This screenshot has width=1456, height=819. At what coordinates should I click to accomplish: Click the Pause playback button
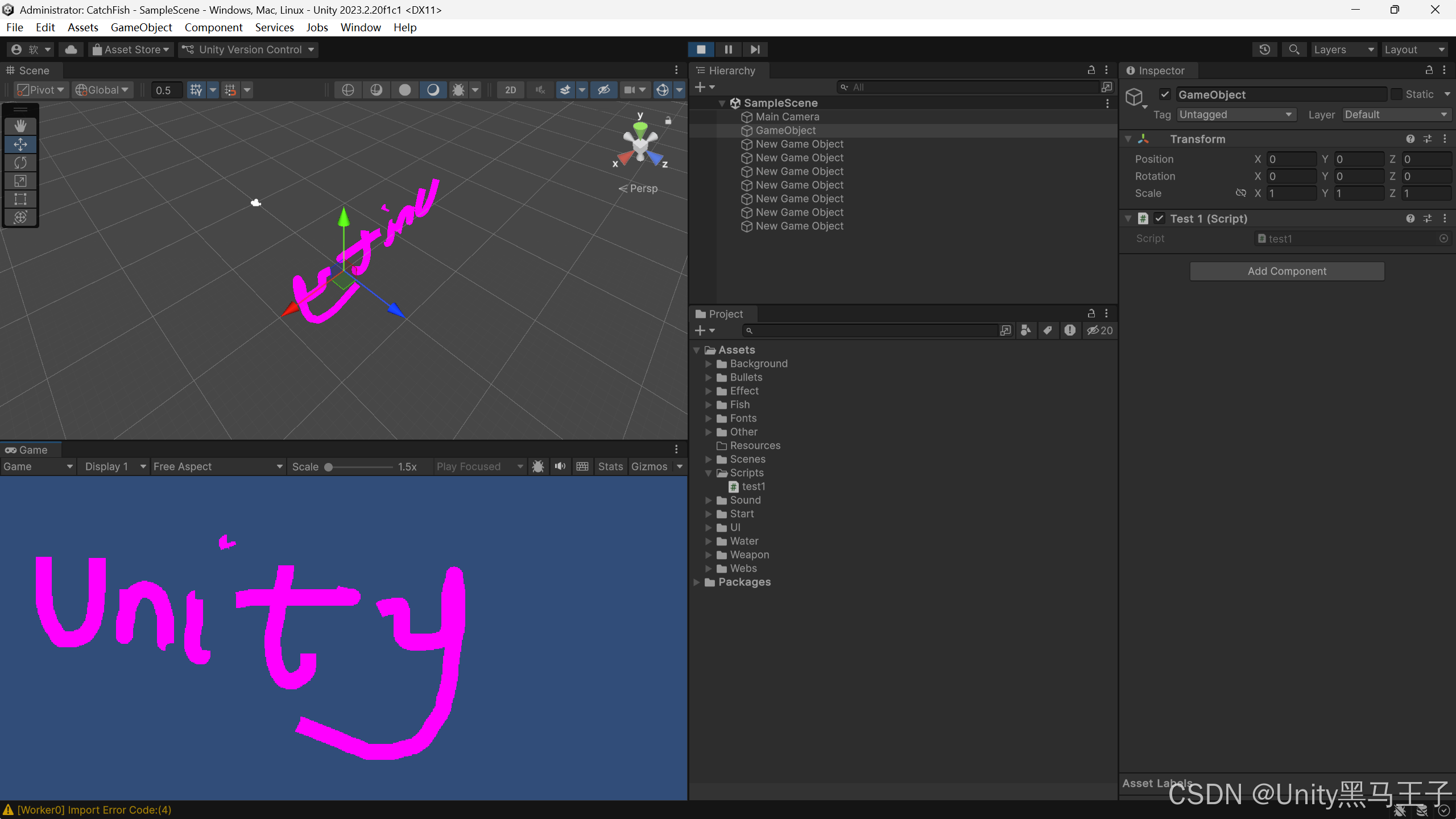[x=728, y=49]
